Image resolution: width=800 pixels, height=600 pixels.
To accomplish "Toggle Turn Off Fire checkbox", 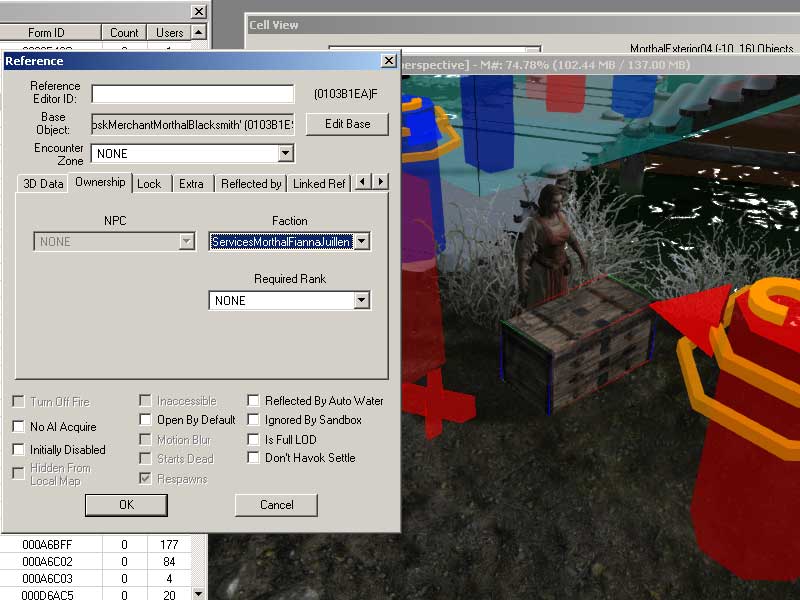I will (x=18, y=402).
